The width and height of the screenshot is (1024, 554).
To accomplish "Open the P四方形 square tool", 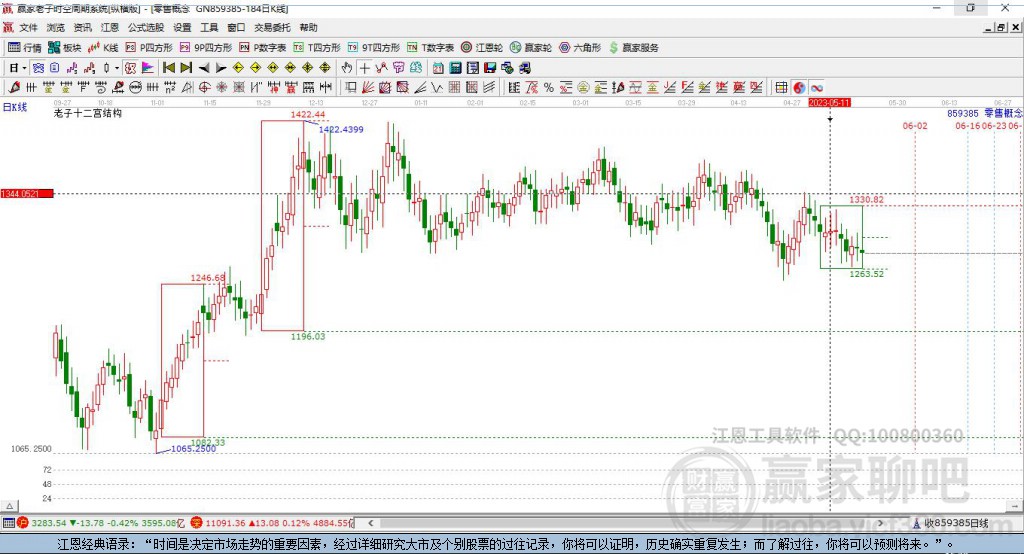I will click(x=149, y=48).
